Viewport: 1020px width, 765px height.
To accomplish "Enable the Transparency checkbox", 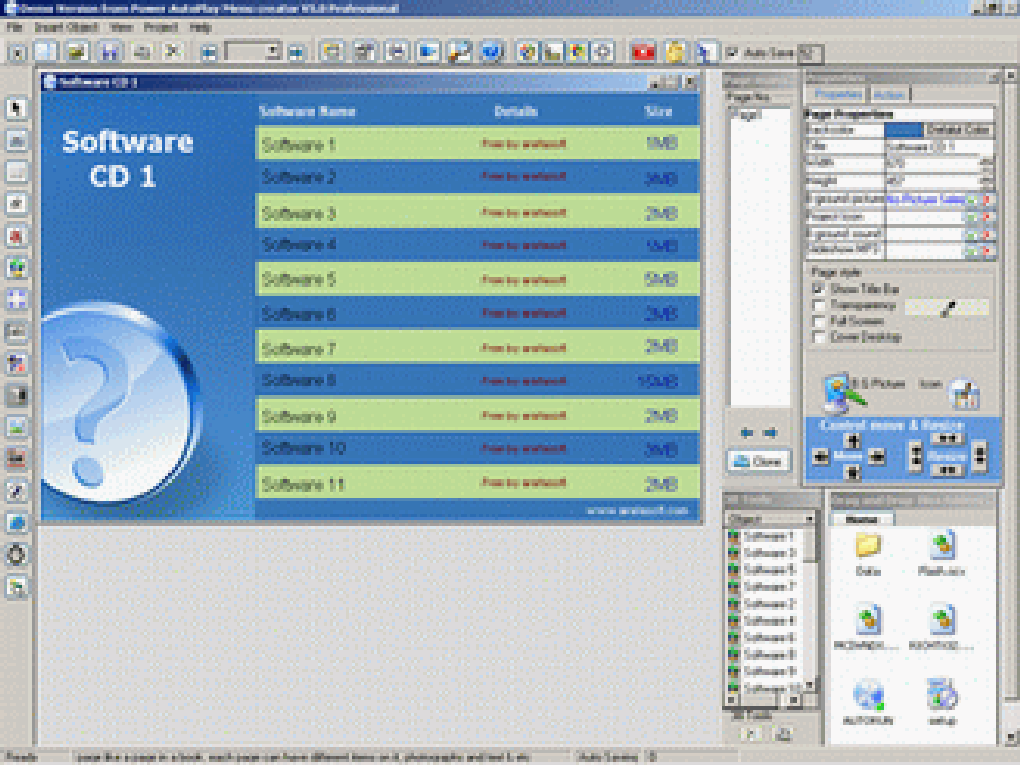I will 818,306.
